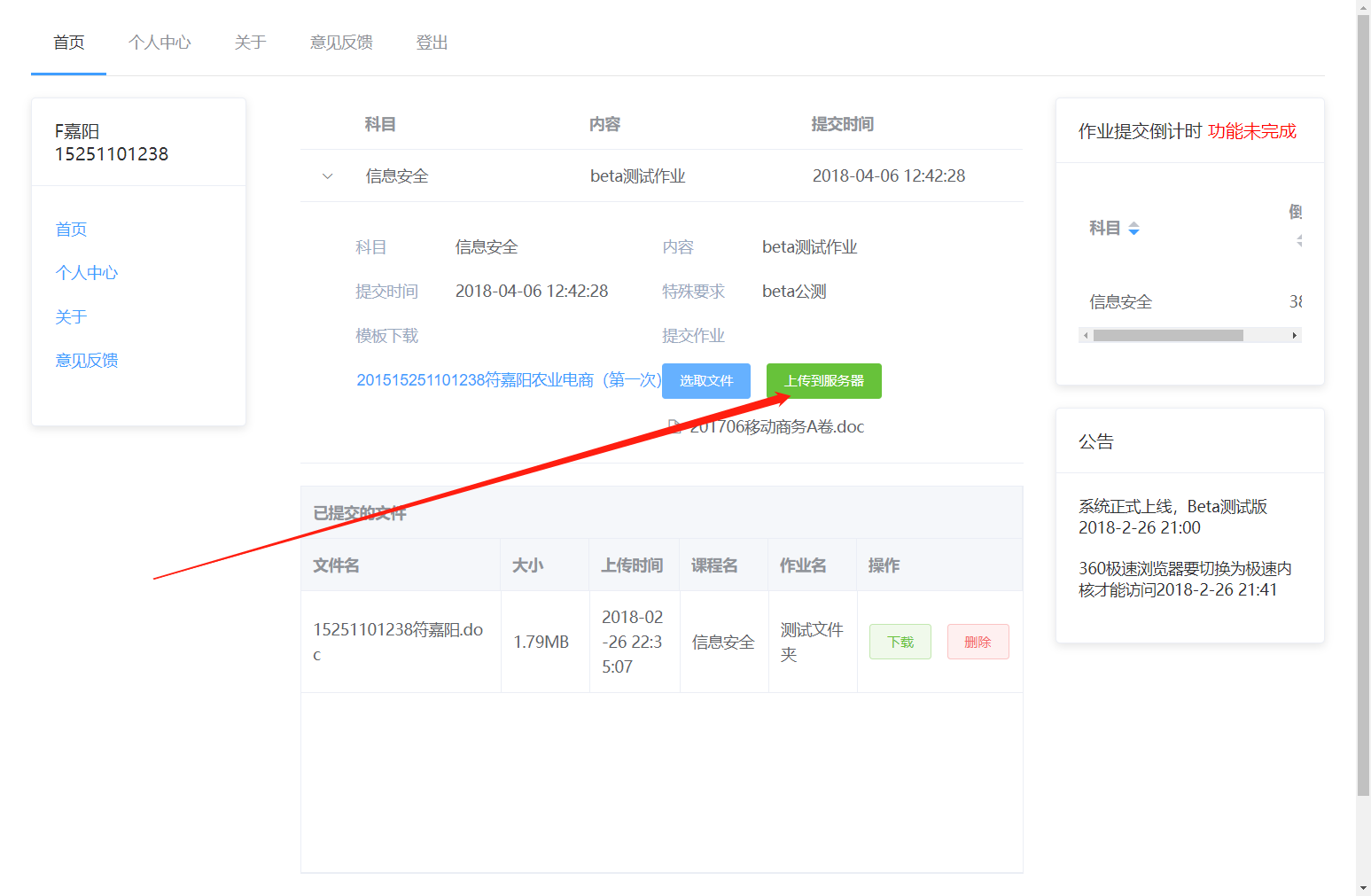Open the 关于 top tab
This screenshot has height=896, width=1371.
point(250,43)
